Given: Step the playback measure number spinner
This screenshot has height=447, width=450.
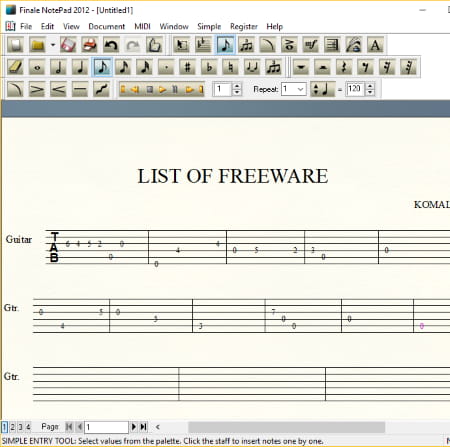Looking at the screenshot, I should pos(237,89).
